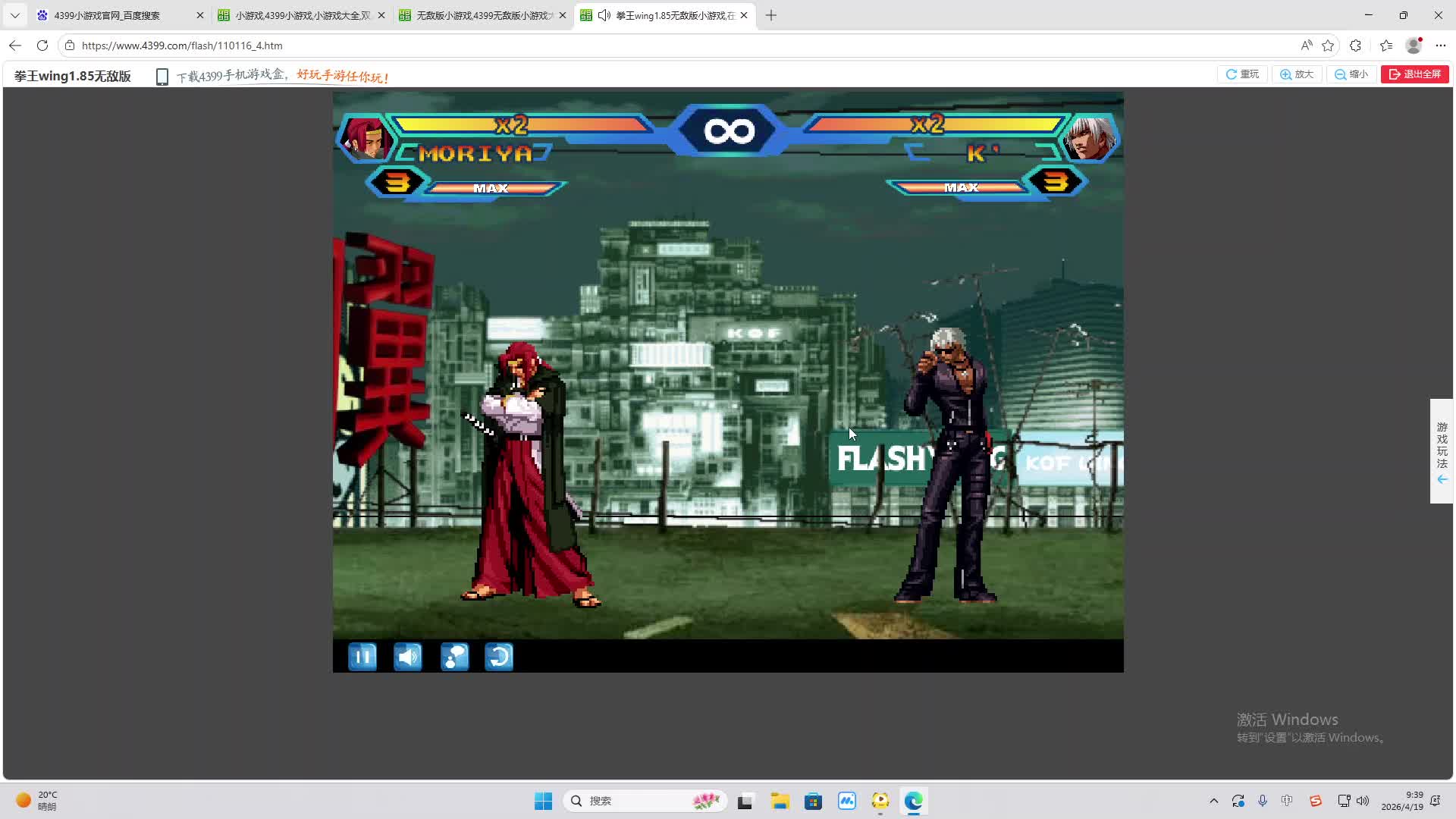Screen dimensions: 1456x819
Task: Open Microsoft Edge from the taskbar
Action: [914, 801]
